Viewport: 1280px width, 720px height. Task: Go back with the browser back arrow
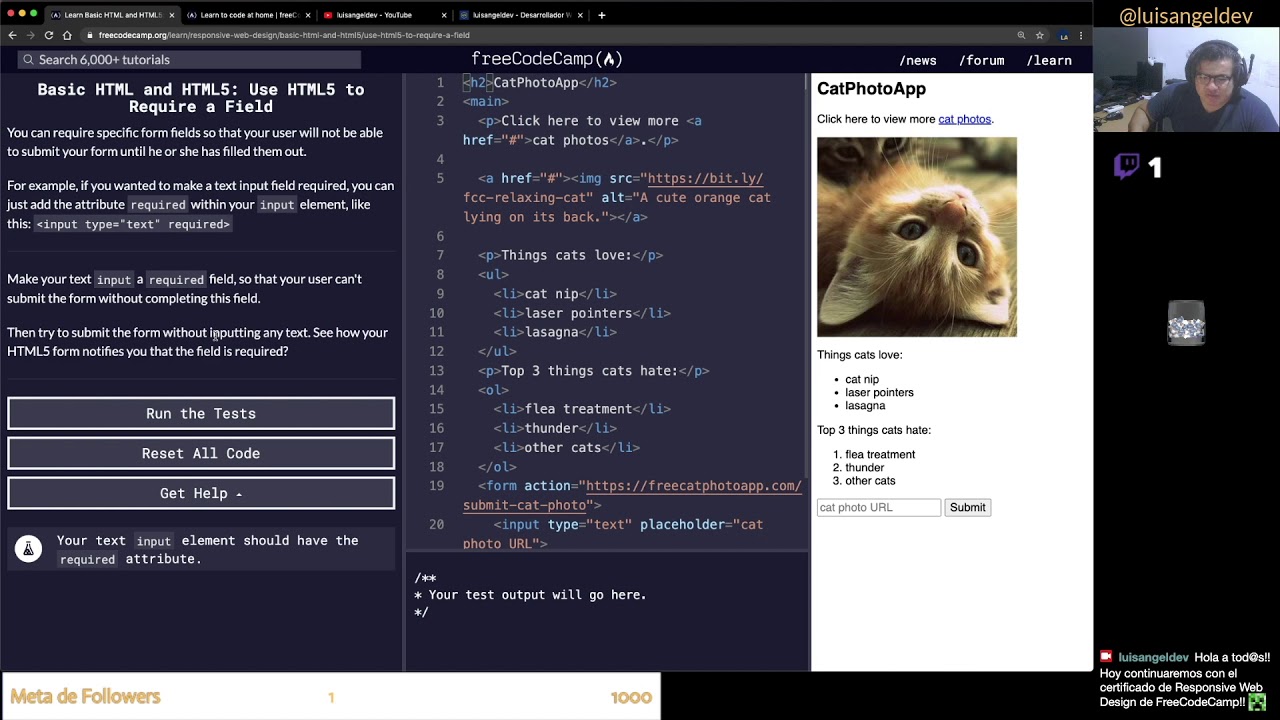pyautogui.click(x=12, y=35)
